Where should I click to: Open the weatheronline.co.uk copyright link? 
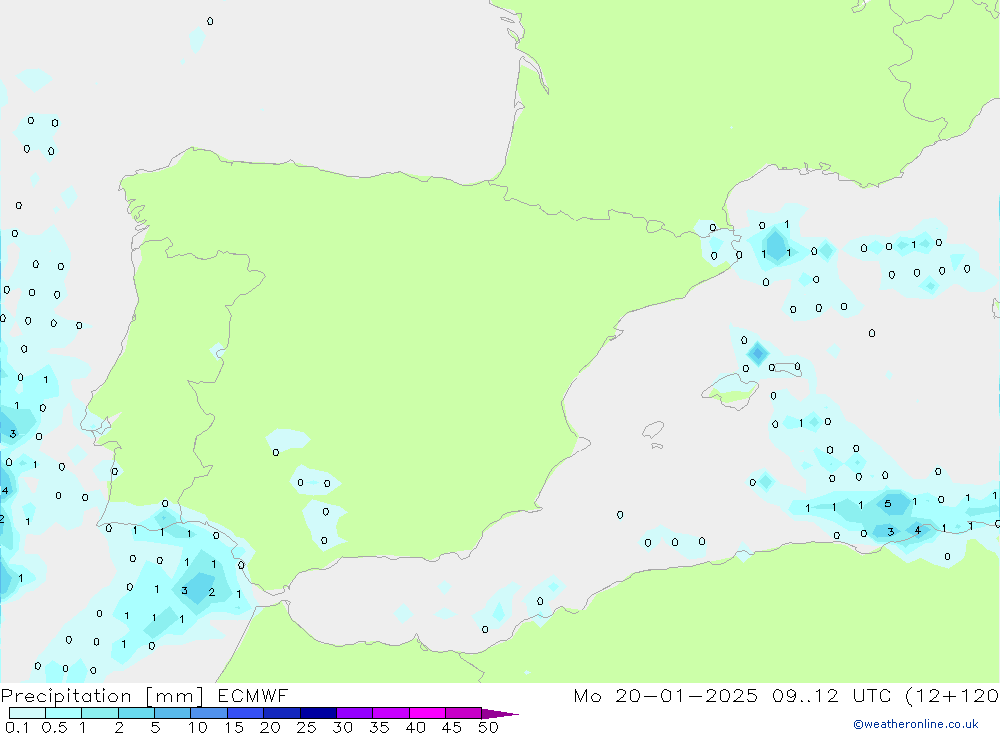915,724
